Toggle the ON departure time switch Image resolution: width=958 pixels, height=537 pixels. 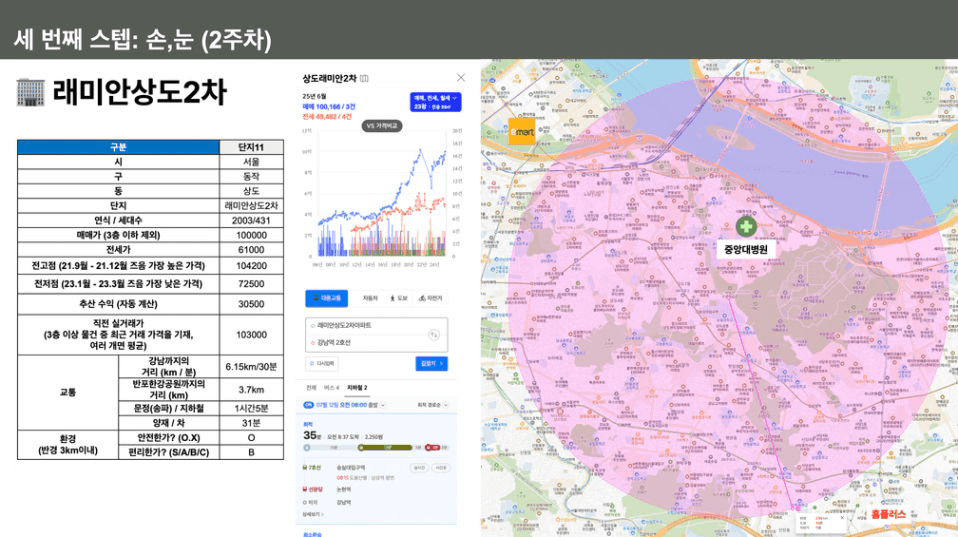309,405
